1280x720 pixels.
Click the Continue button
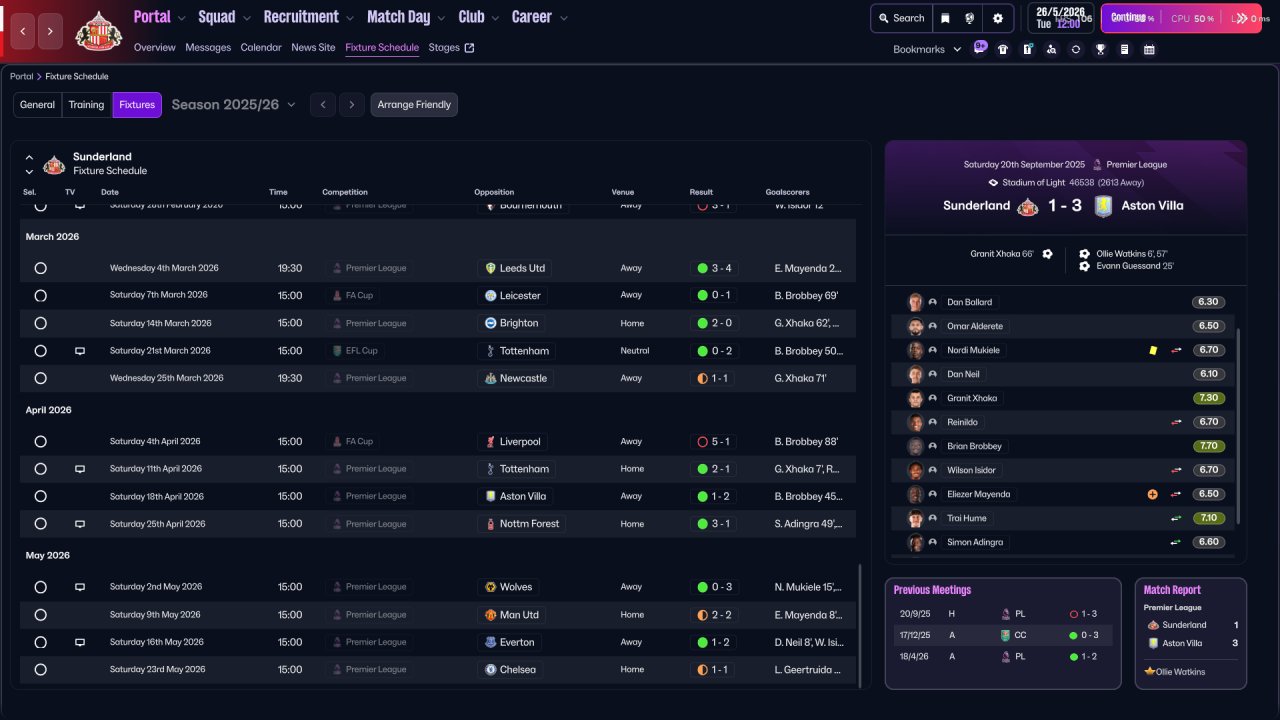pos(1181,18)
